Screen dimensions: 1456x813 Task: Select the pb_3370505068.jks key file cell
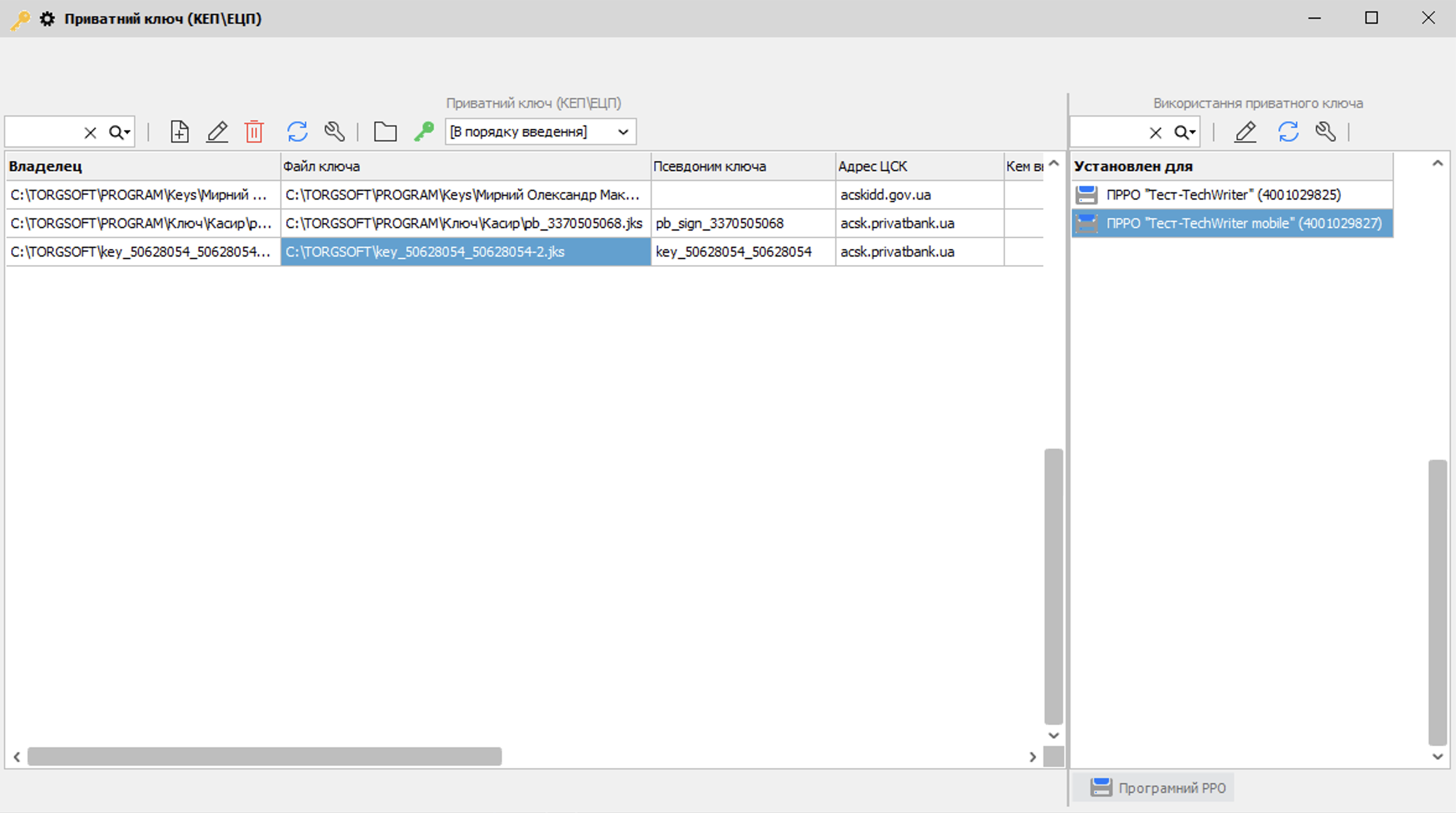[x=465, y=223]
